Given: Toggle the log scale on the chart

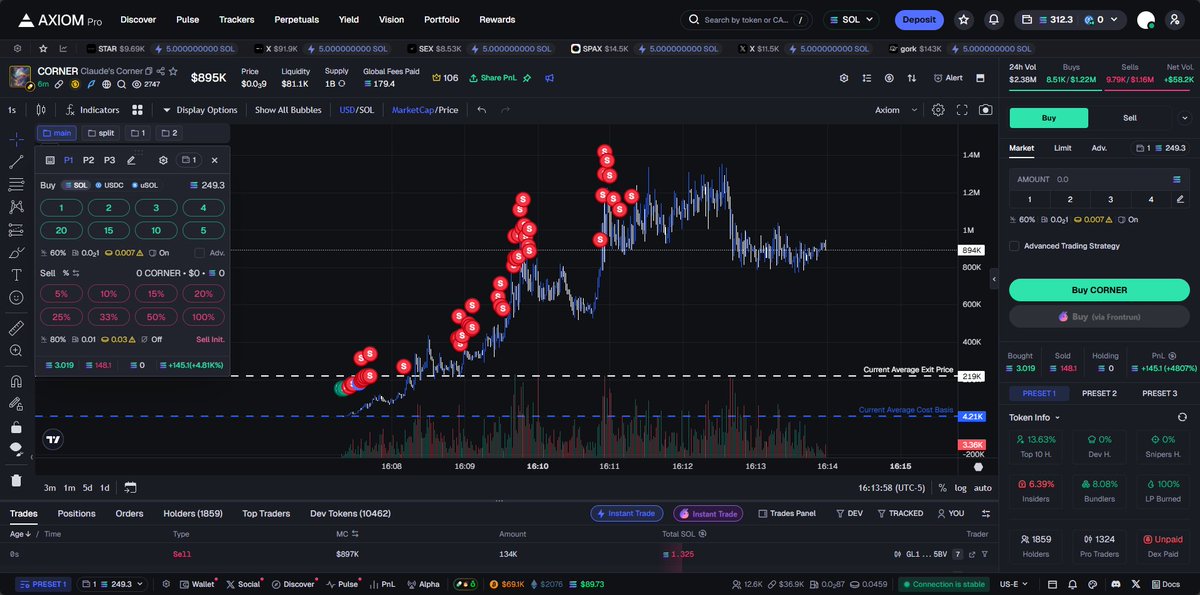Looking at the screenshot, I should (x=961, y=488).
